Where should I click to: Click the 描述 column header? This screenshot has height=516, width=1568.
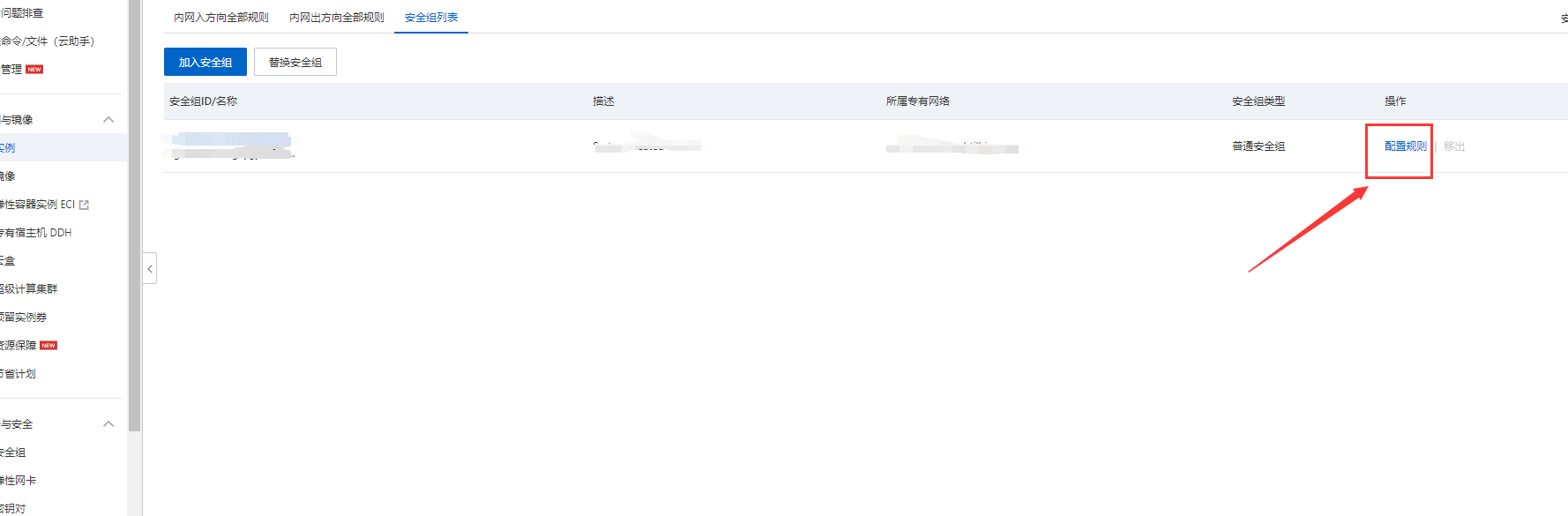[x=603, y=101]
